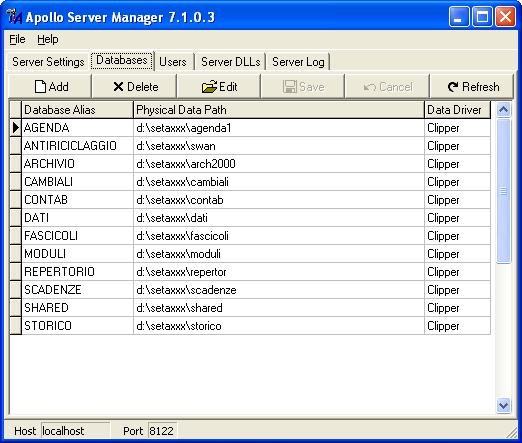
Task: Open the Server DLLs tab
Action: [231, 62]
